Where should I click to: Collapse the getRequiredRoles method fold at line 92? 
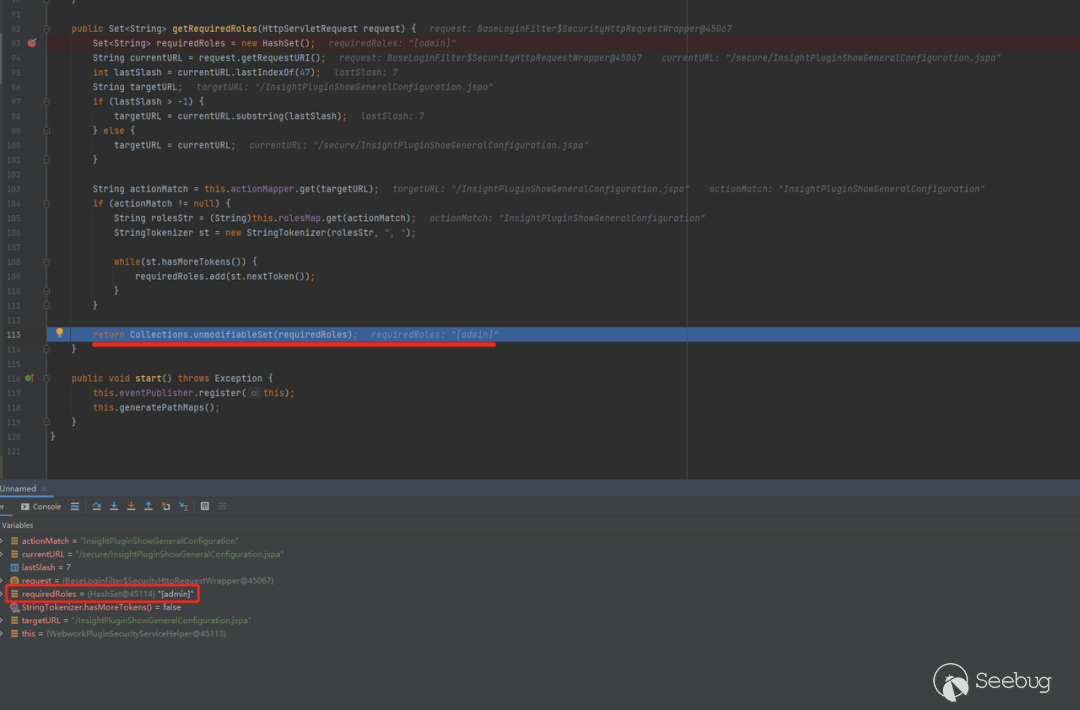point(47,29)
